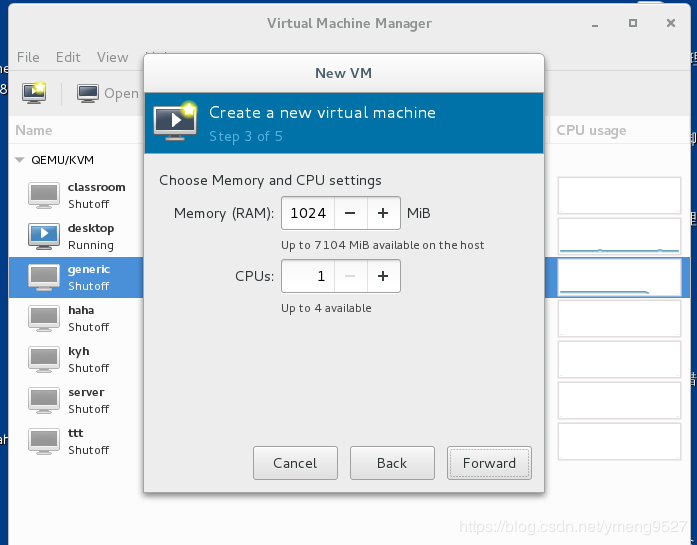Click Forward to next step
The image size is (697, 545).
point(489,463)
